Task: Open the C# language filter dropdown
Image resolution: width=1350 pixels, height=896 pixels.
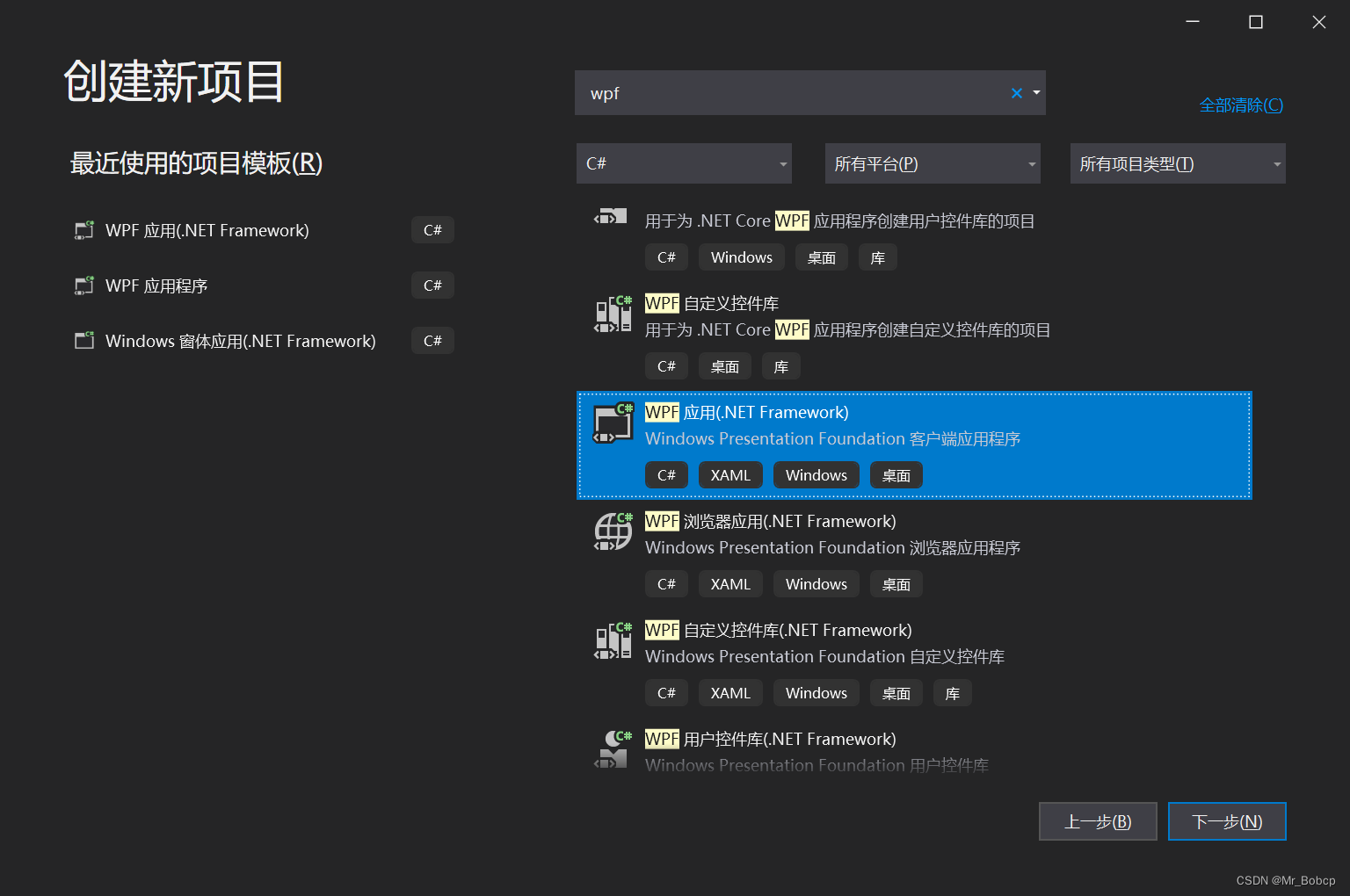Action: [x=684, y=163]
